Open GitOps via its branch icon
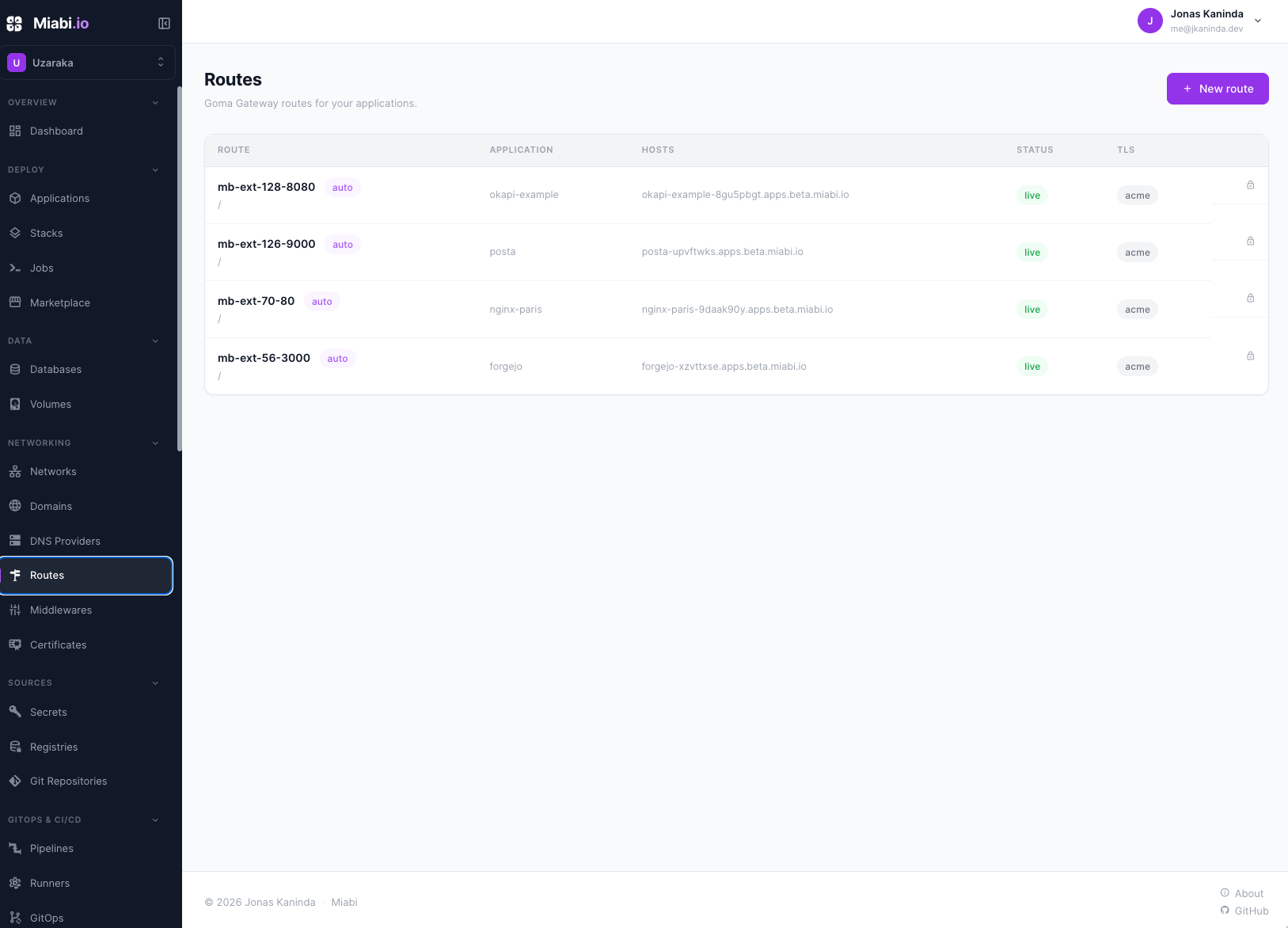The image size is (1288, 928). pyautogui.click(x=15, y=918)
